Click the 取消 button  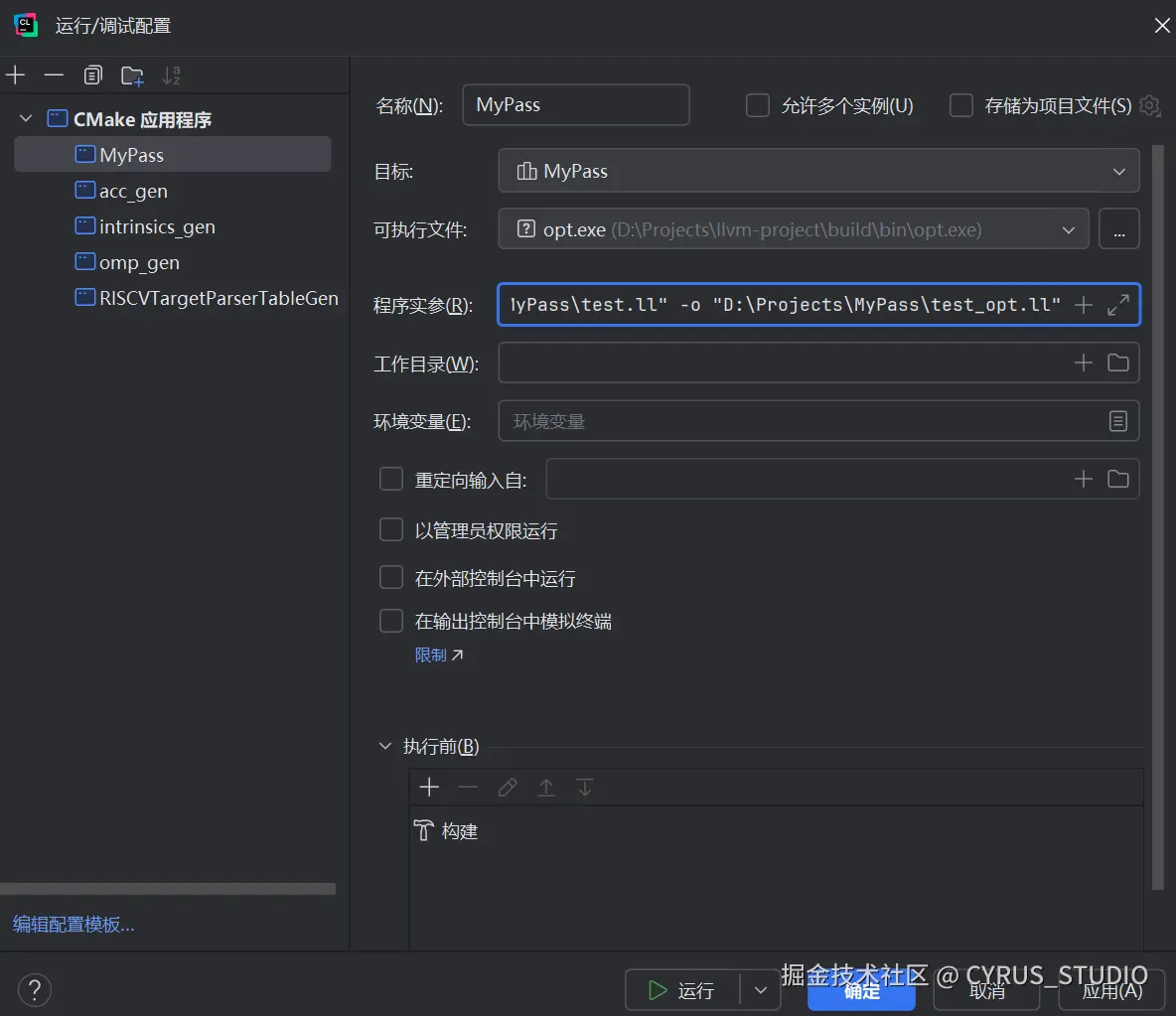(986, 991)
